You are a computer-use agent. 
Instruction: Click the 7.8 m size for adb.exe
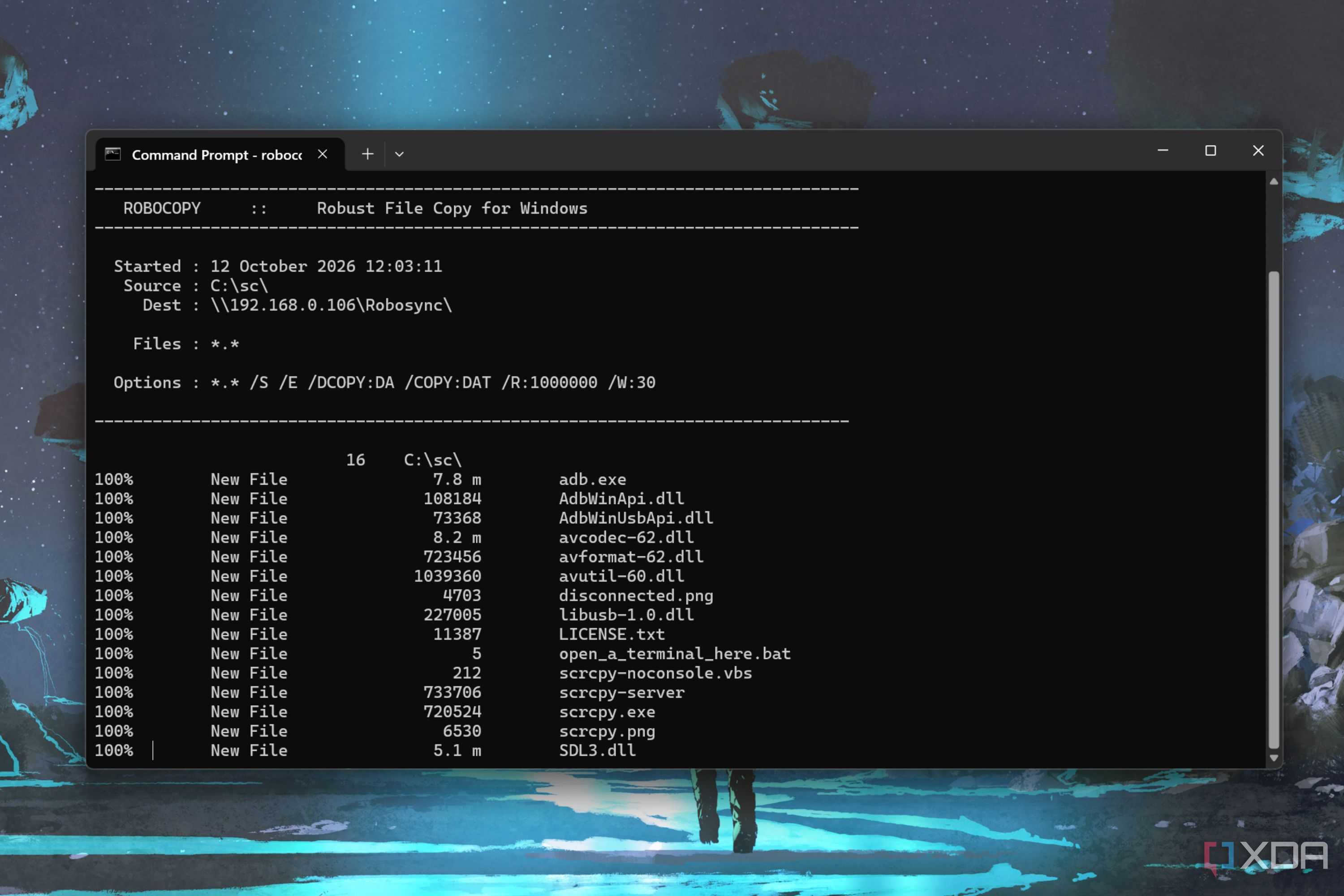click(457, 479)
